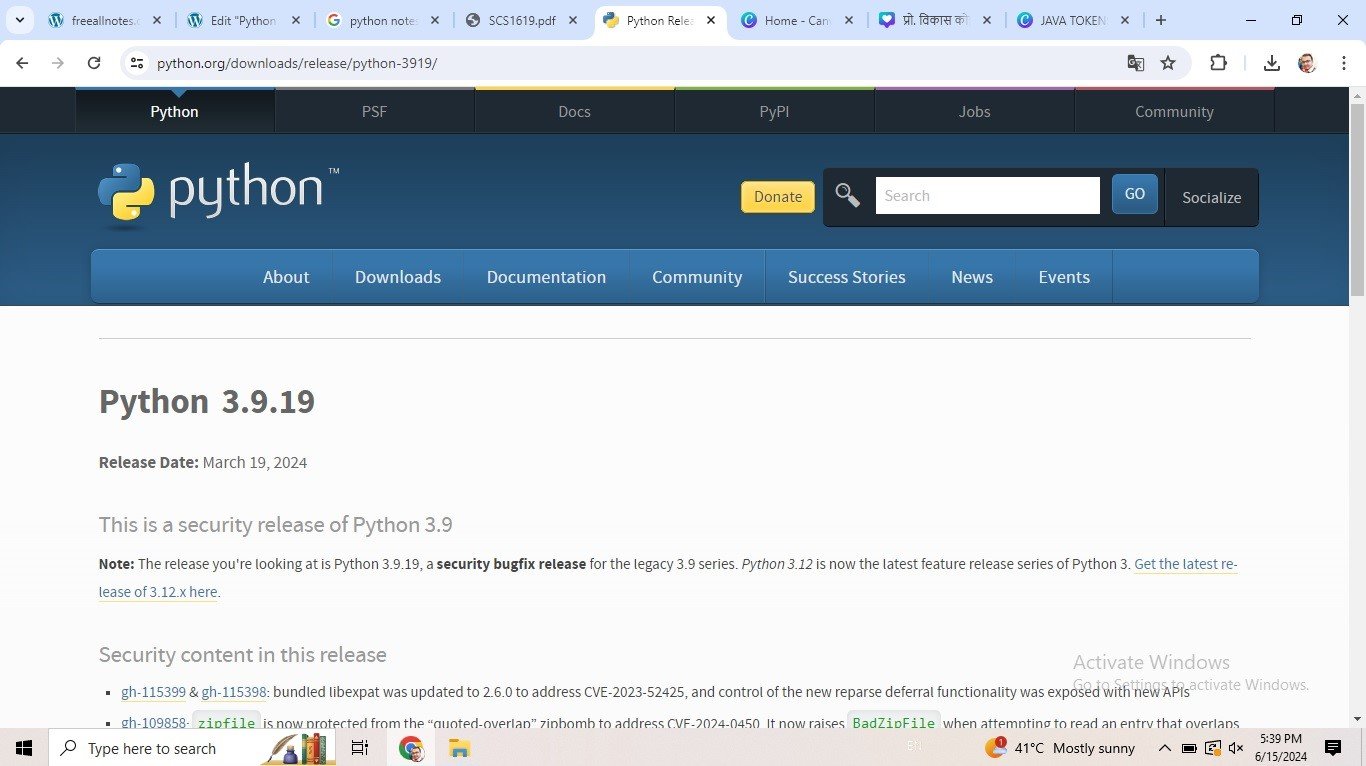The image size is (1366, 766).
Task: Close the Edit Python tab
Action: point(296,20)
